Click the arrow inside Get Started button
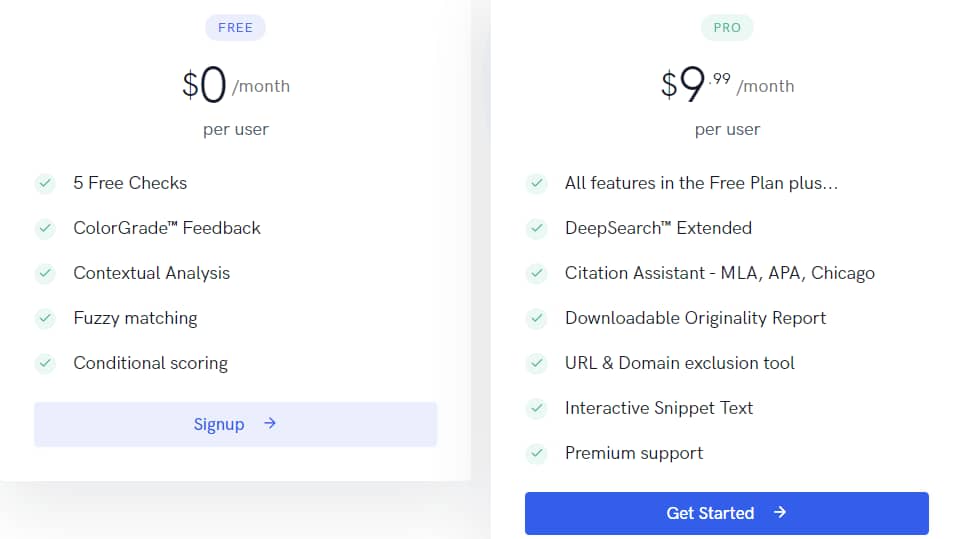The width and height of the screenshot is (962, 539). (780, 513)
